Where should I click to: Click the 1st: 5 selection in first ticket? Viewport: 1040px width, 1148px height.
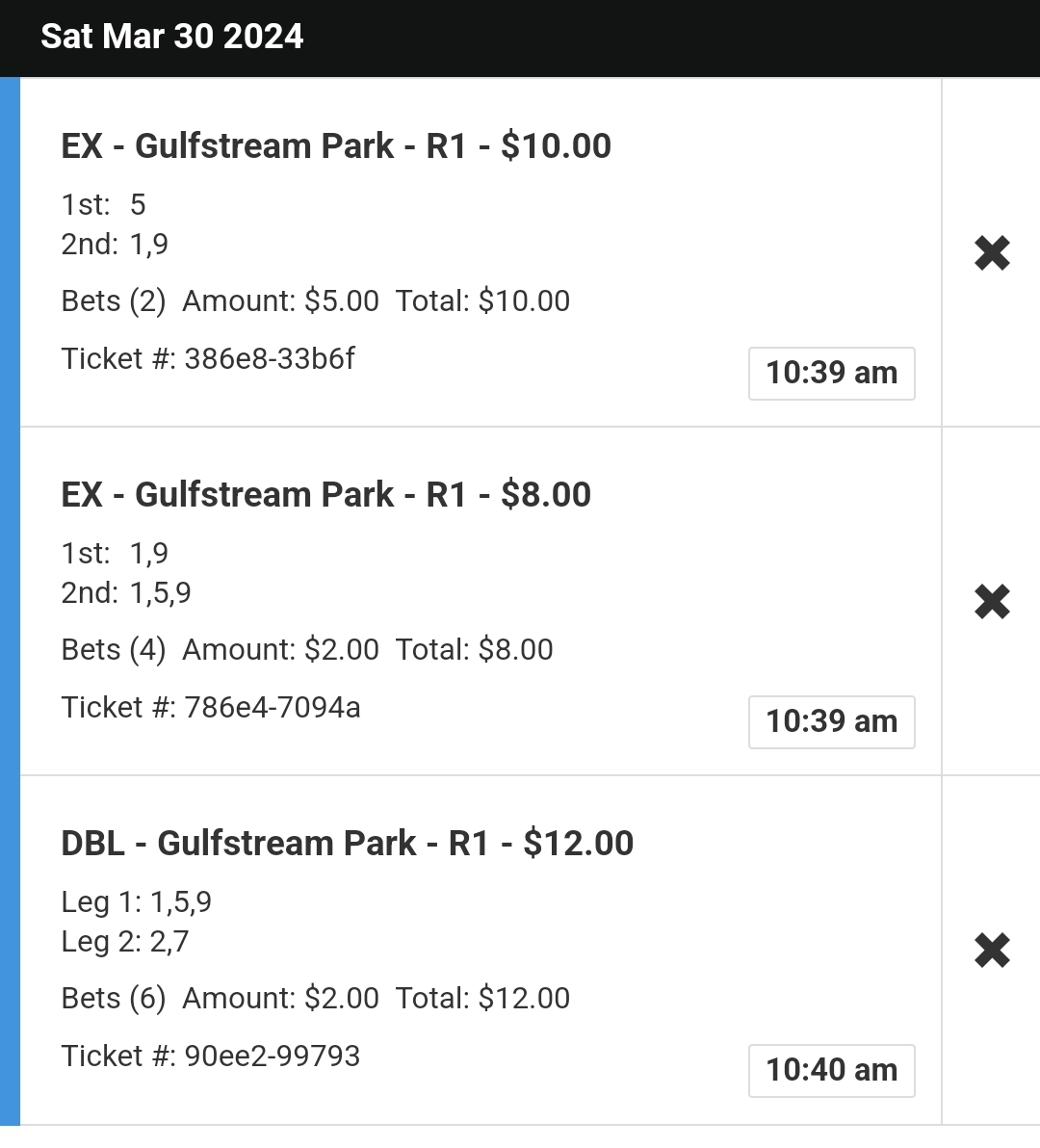(104, 205)
